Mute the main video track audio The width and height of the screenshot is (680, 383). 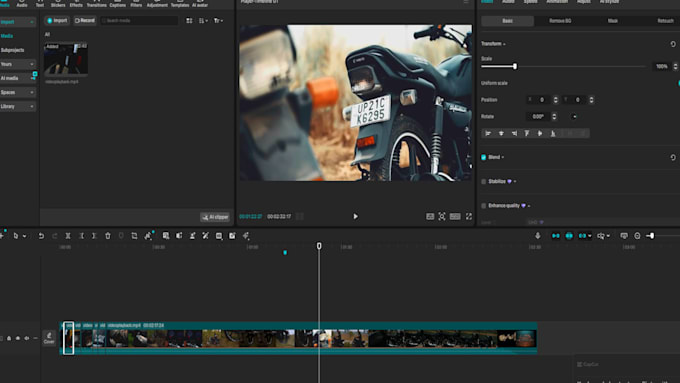pos(27,338)
